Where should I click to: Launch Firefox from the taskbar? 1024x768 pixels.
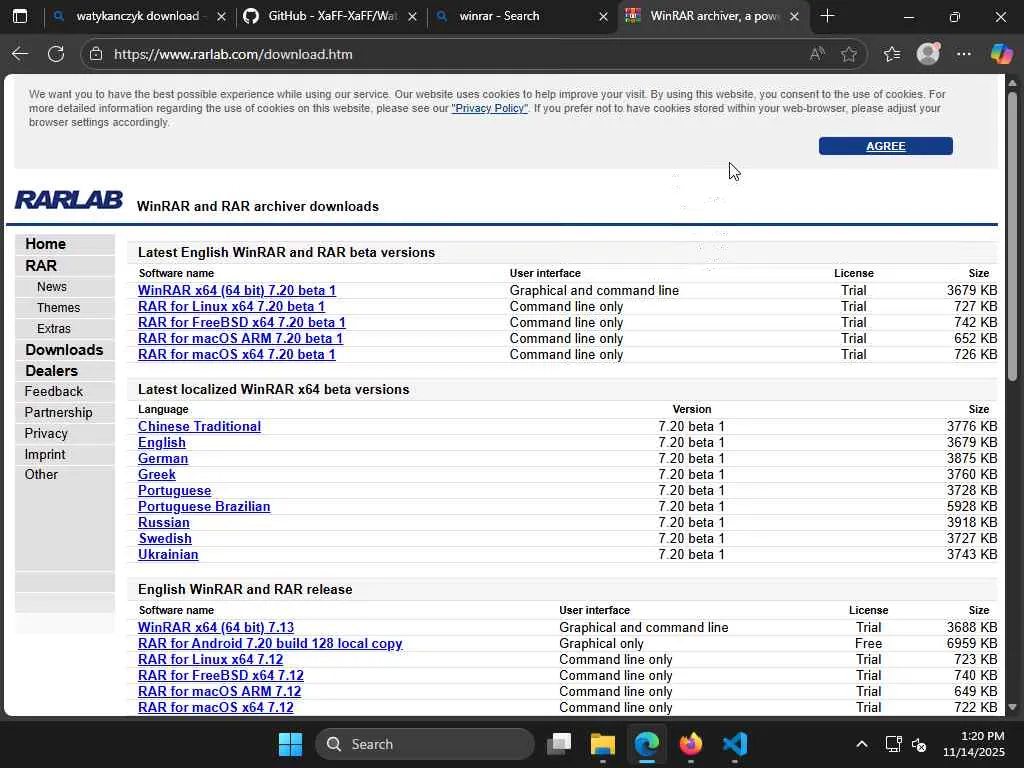pos(690,744)
